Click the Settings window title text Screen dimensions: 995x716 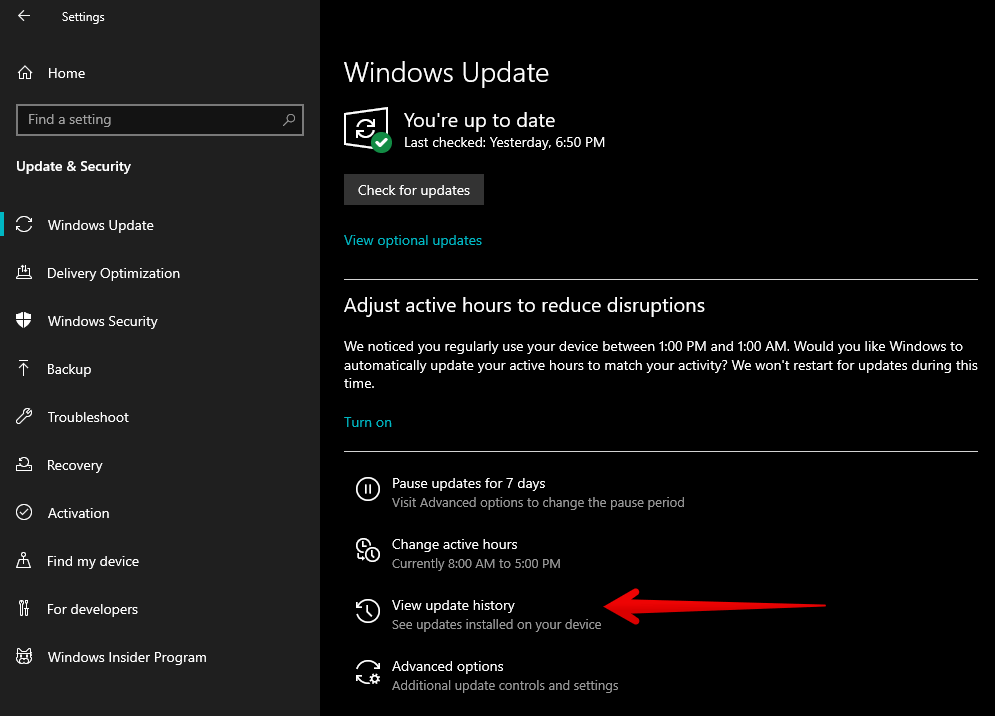pyautogui.click(x=83, y=17)
